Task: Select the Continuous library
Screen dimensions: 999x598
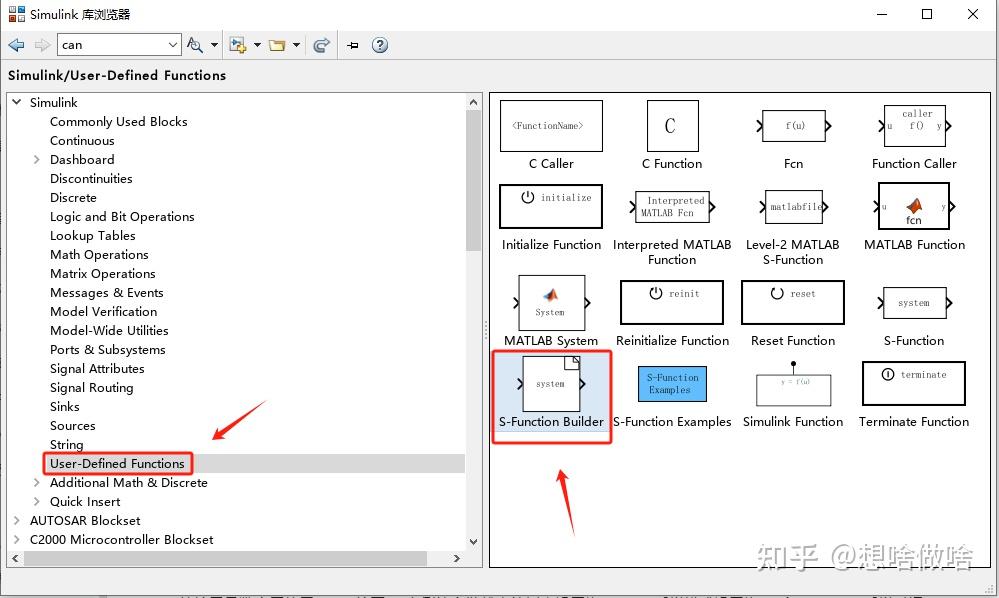Action: tap(82, 141)
